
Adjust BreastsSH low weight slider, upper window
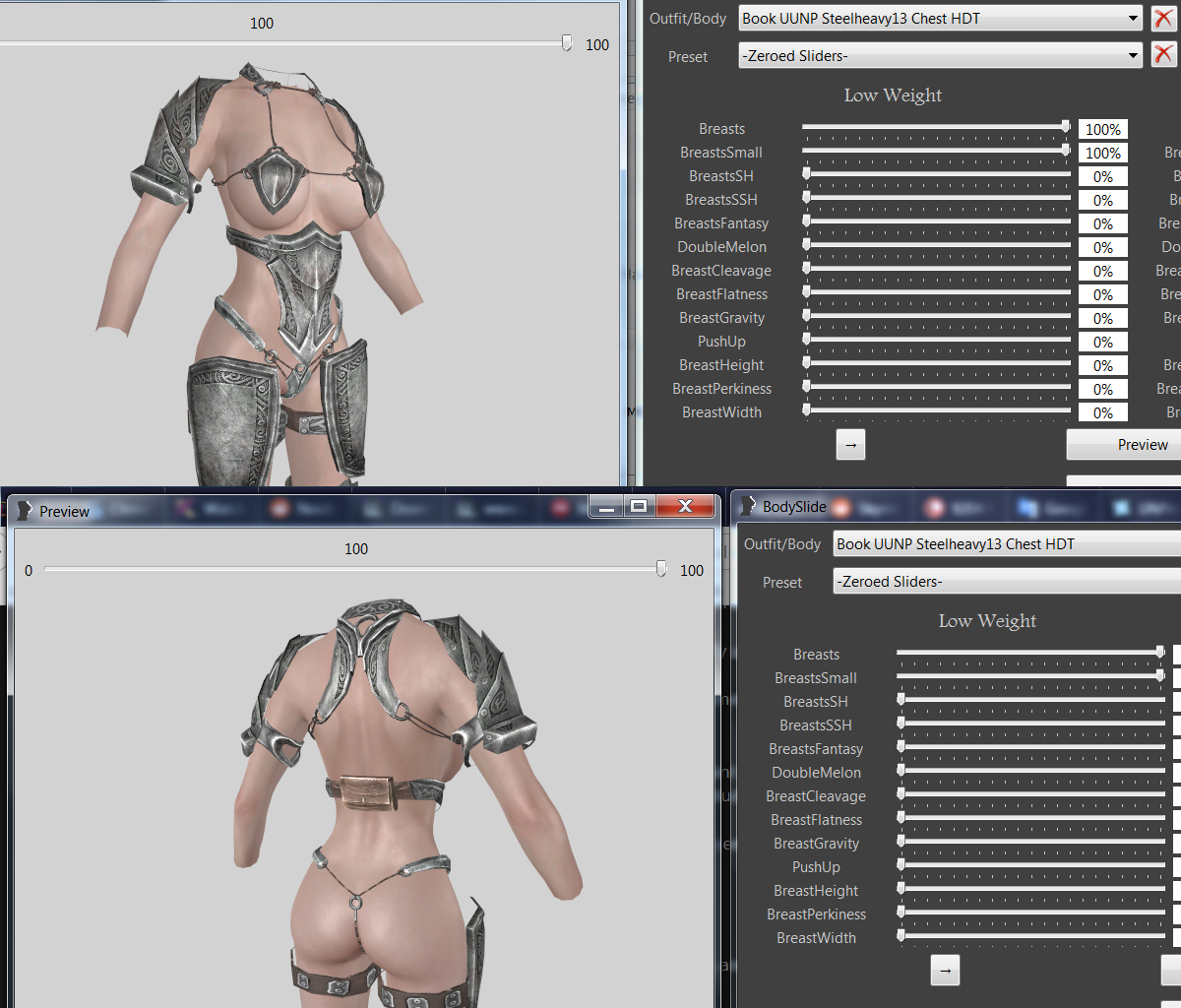(x=936, y=175)
